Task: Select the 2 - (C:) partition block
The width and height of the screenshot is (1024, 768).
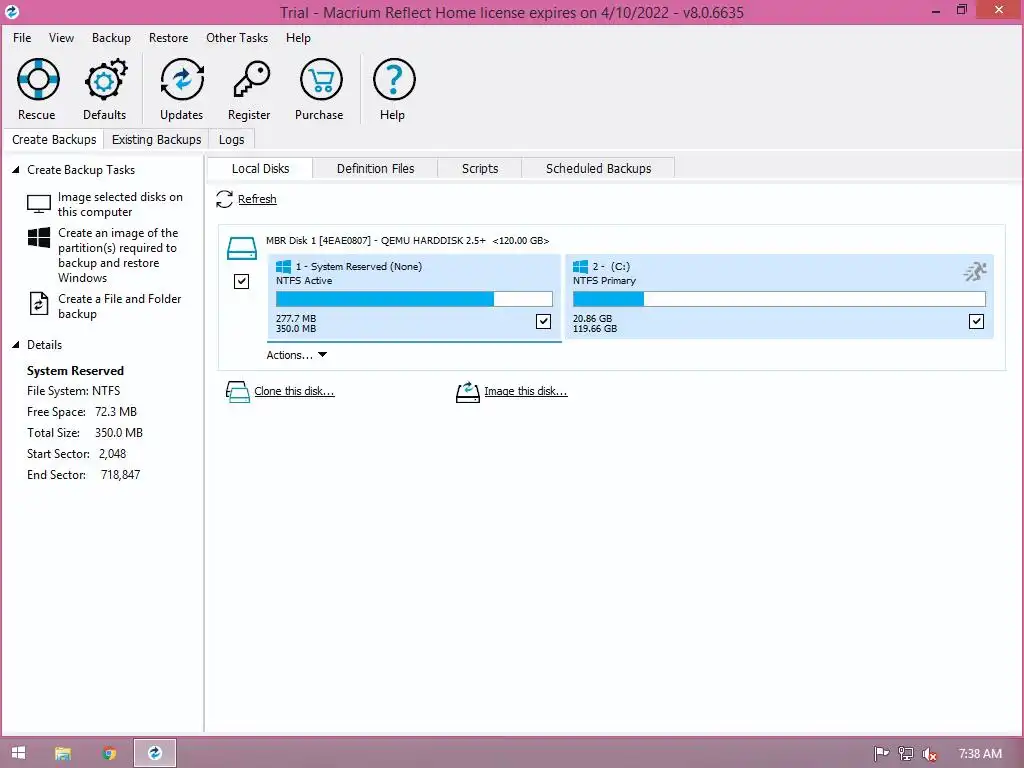Action: click(x=779, y=297)
